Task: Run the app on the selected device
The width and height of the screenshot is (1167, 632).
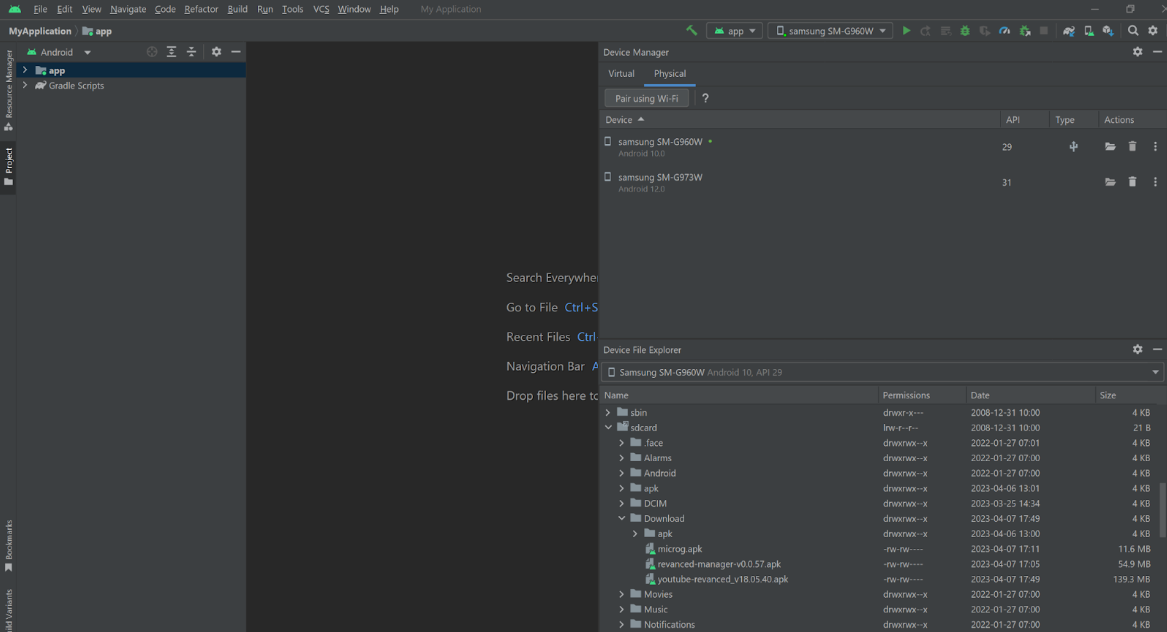Action: click(x=906, y=30)
